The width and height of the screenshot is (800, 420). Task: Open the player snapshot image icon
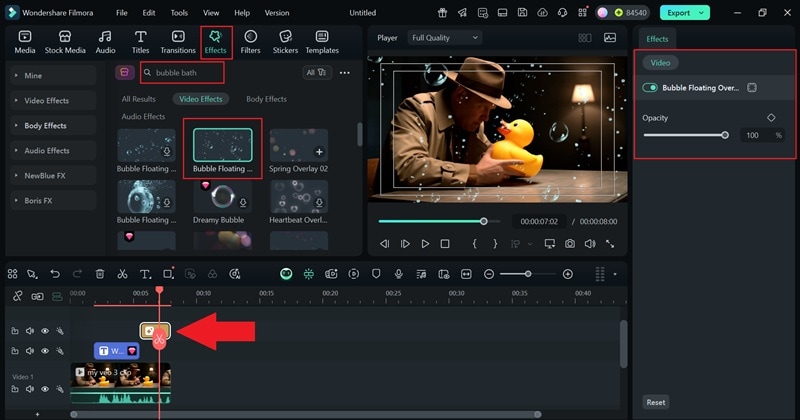click(610, 38)
